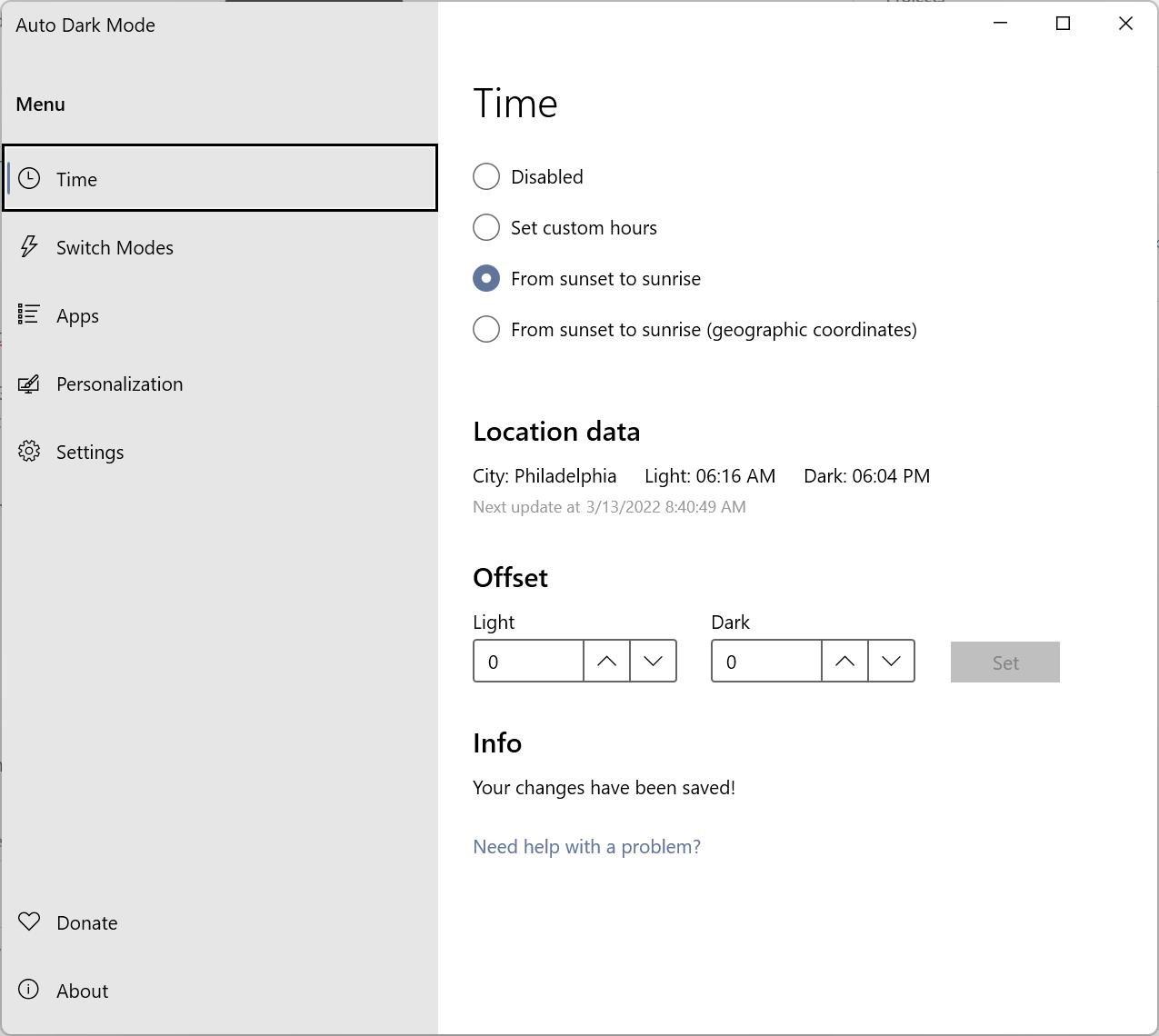Open the Switch Modes page
The width and height of the screenshot is (1159, 1036).
pos(115,246)
